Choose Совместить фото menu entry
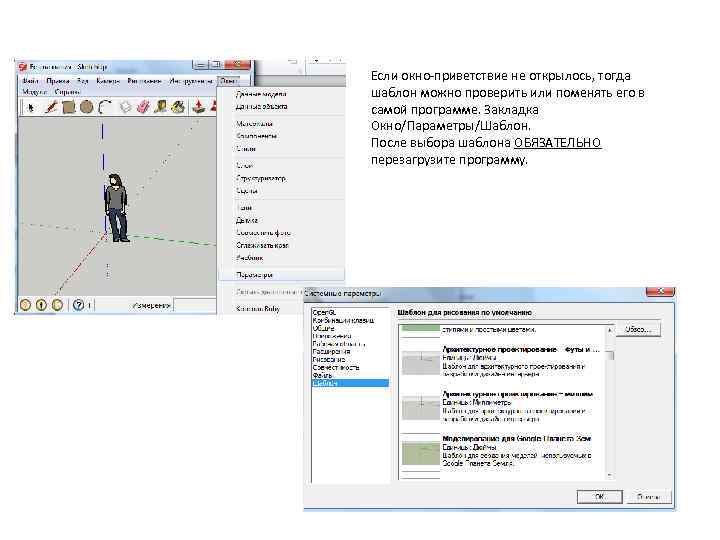This screenshot has width=720, height=540. pos(263,233)
